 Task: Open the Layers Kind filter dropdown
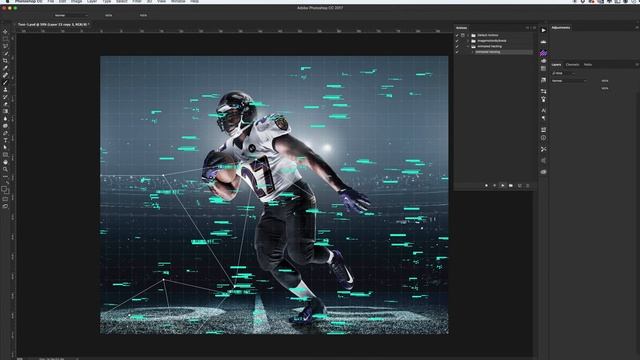coord(563,73)
